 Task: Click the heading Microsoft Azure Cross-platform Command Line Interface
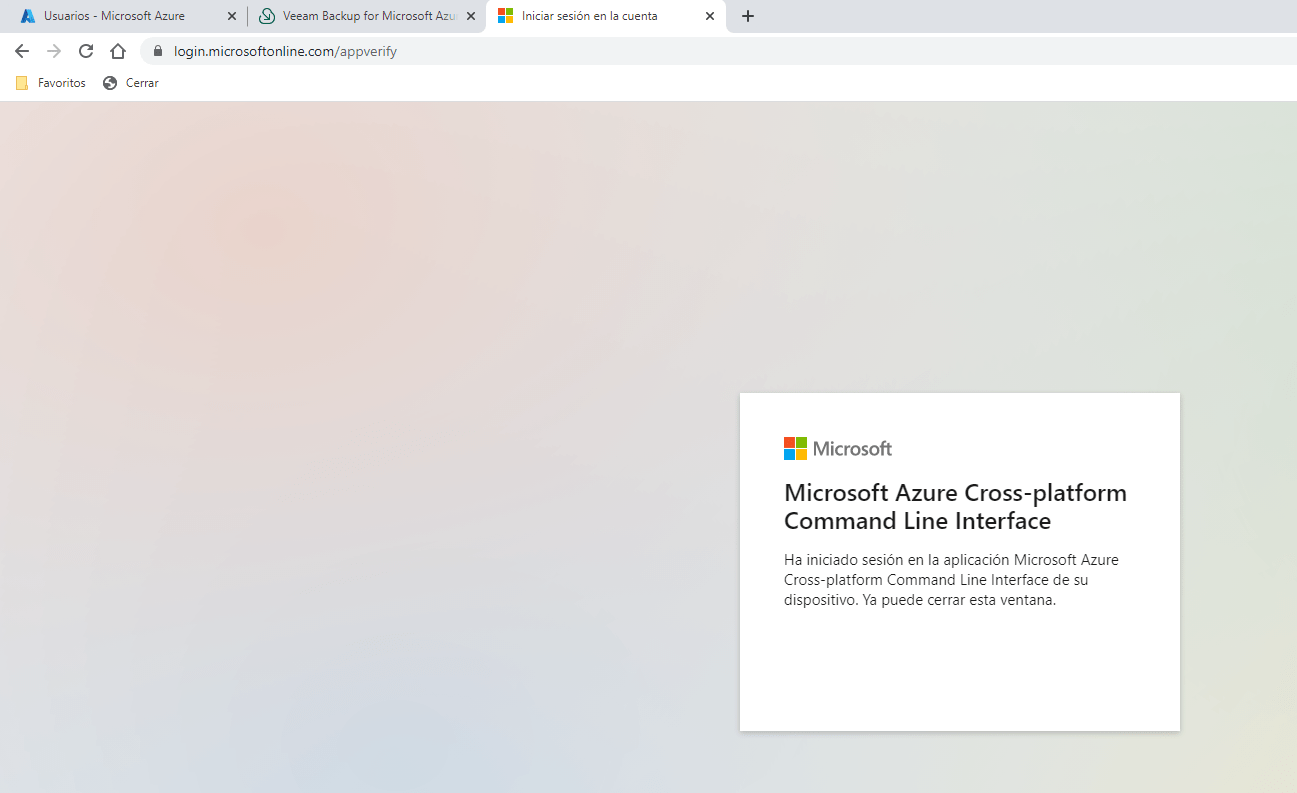pos(955,507)
